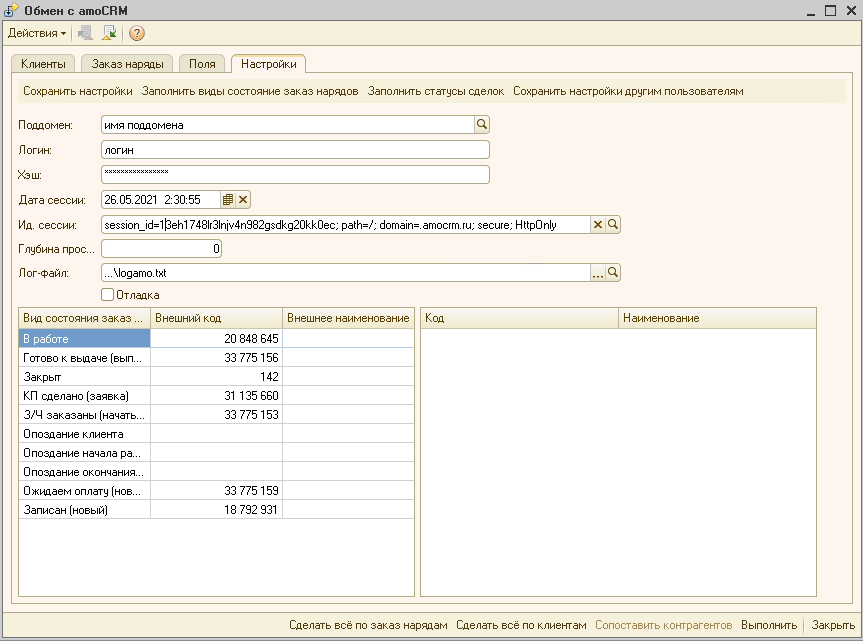Focus the Хэш password field
The width and height of the screenshot is (863, 641).
pyautogui.click(x=296, y=174)
